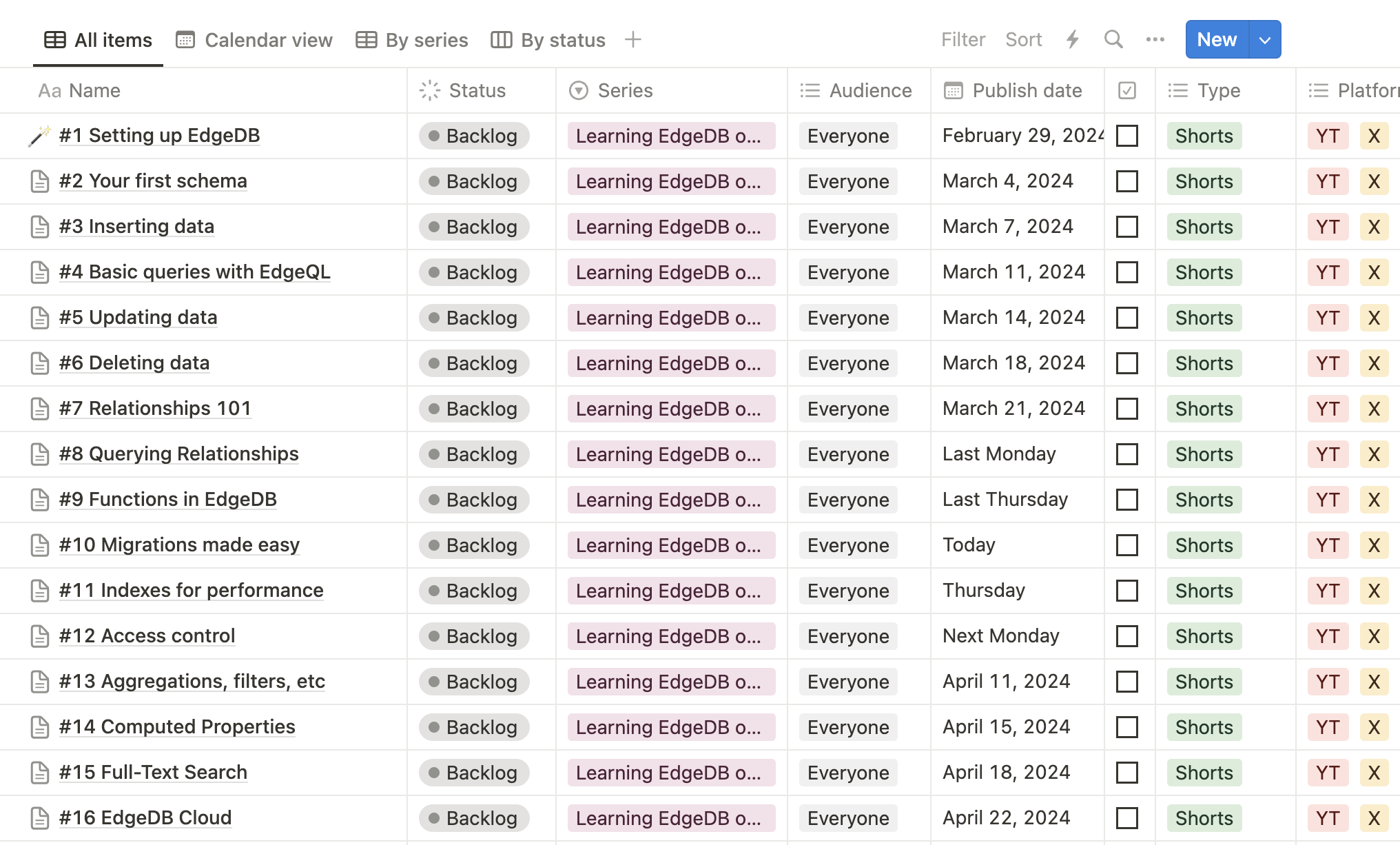
Task: Open Backlog status dropdown for #5 Updating data
Action: pos(474,318)
